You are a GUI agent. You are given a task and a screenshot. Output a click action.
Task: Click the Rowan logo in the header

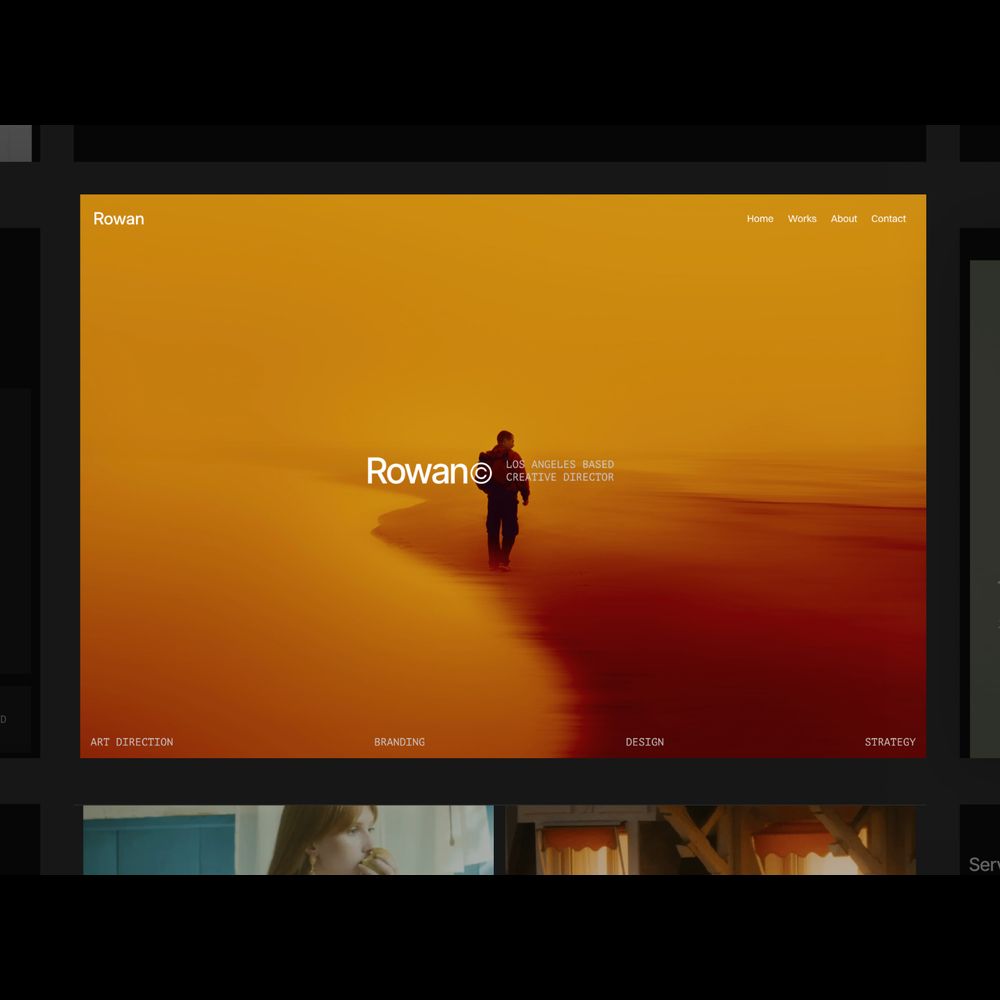(x=119, y=219)
